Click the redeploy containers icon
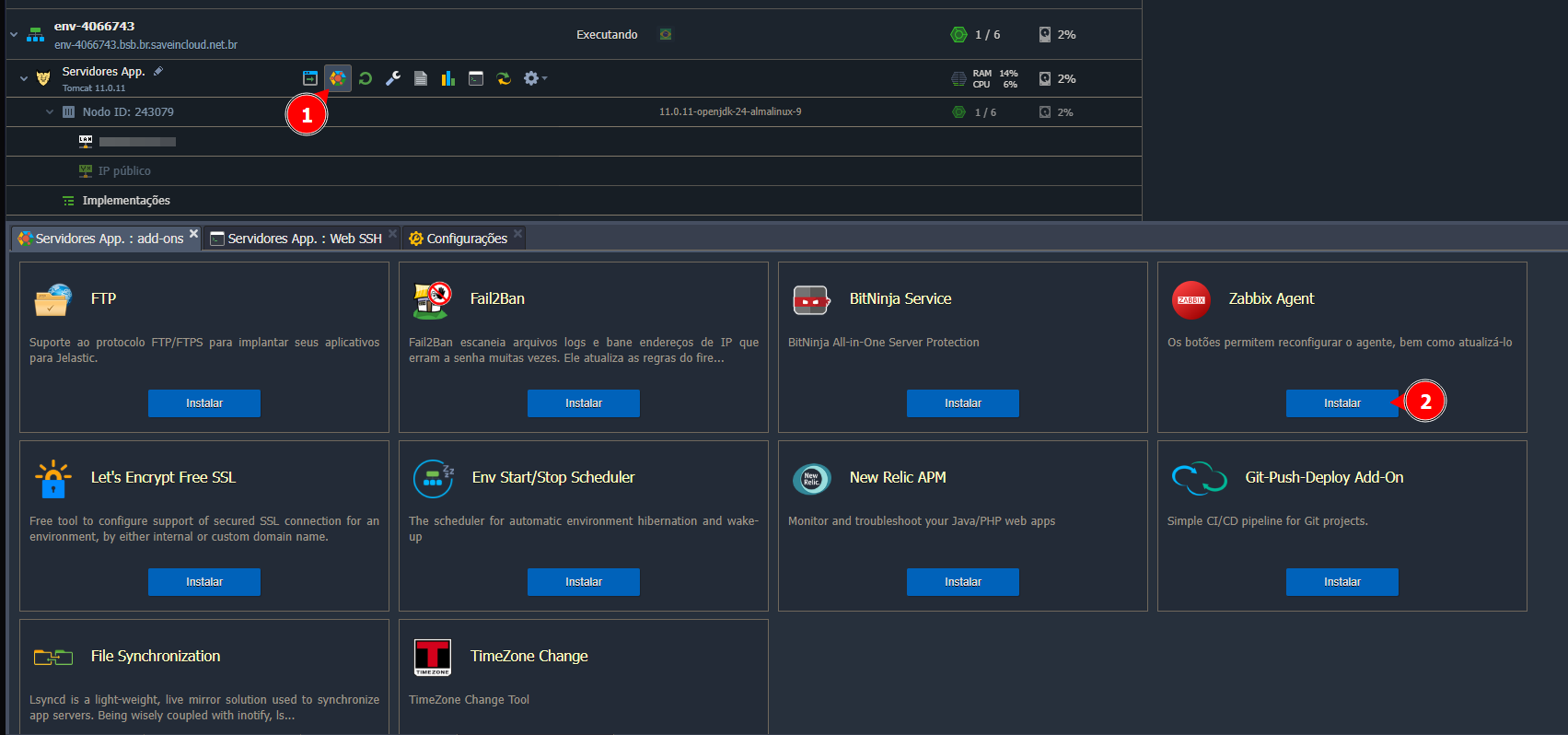This screenshot has height=735, width=1568. pos(504,78)
